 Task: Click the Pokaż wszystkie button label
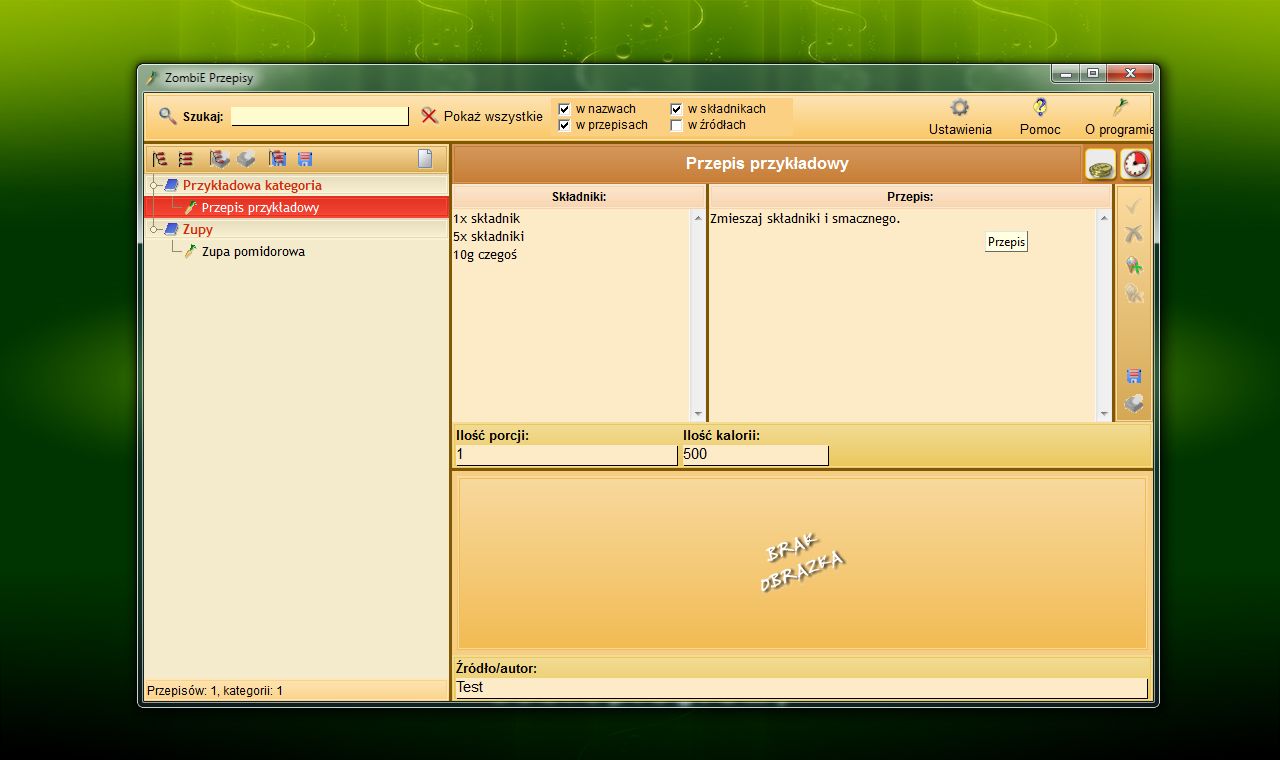[x=493, y=116]
